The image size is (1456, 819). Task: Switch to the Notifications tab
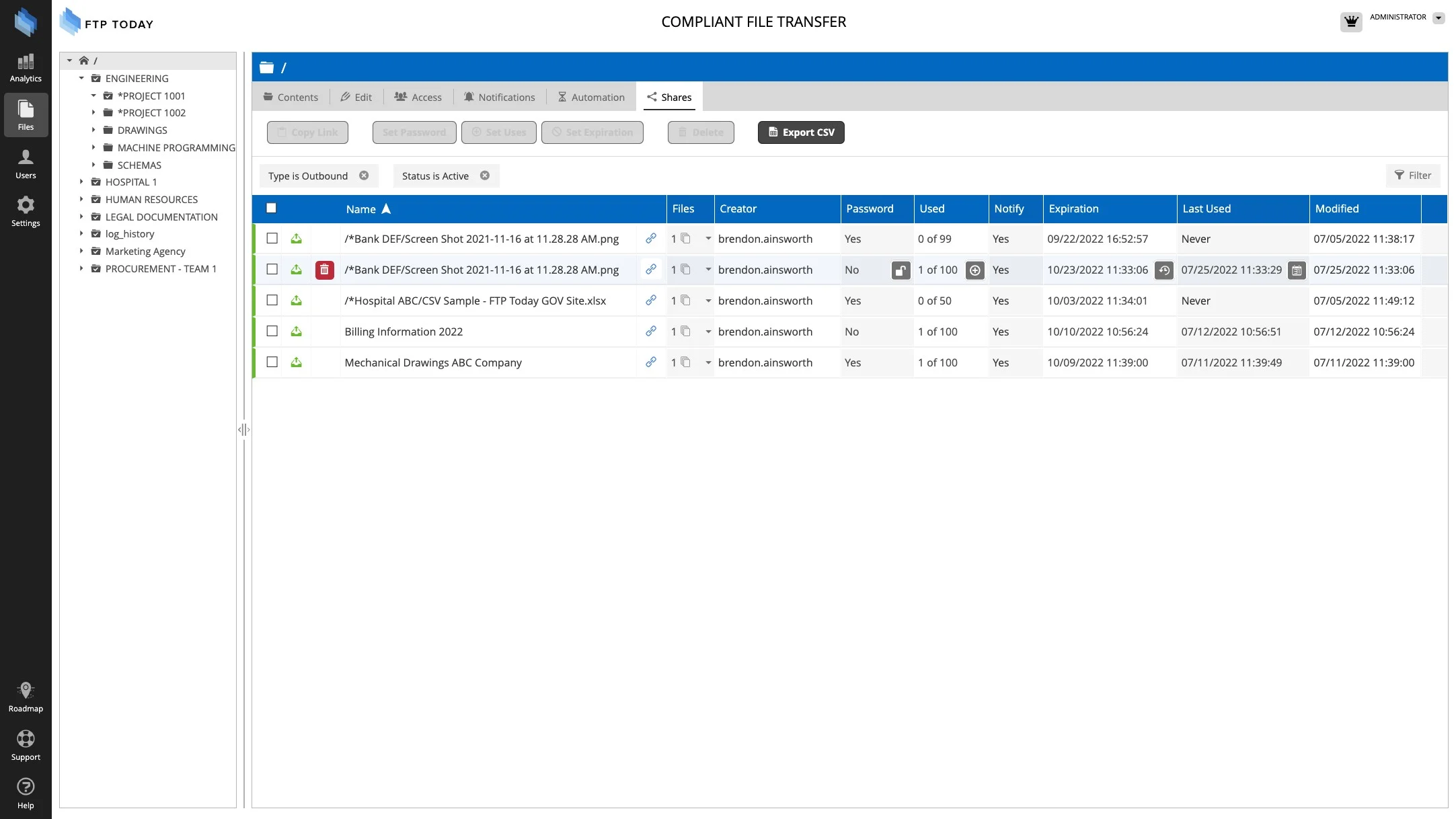(x=499, y=97)
